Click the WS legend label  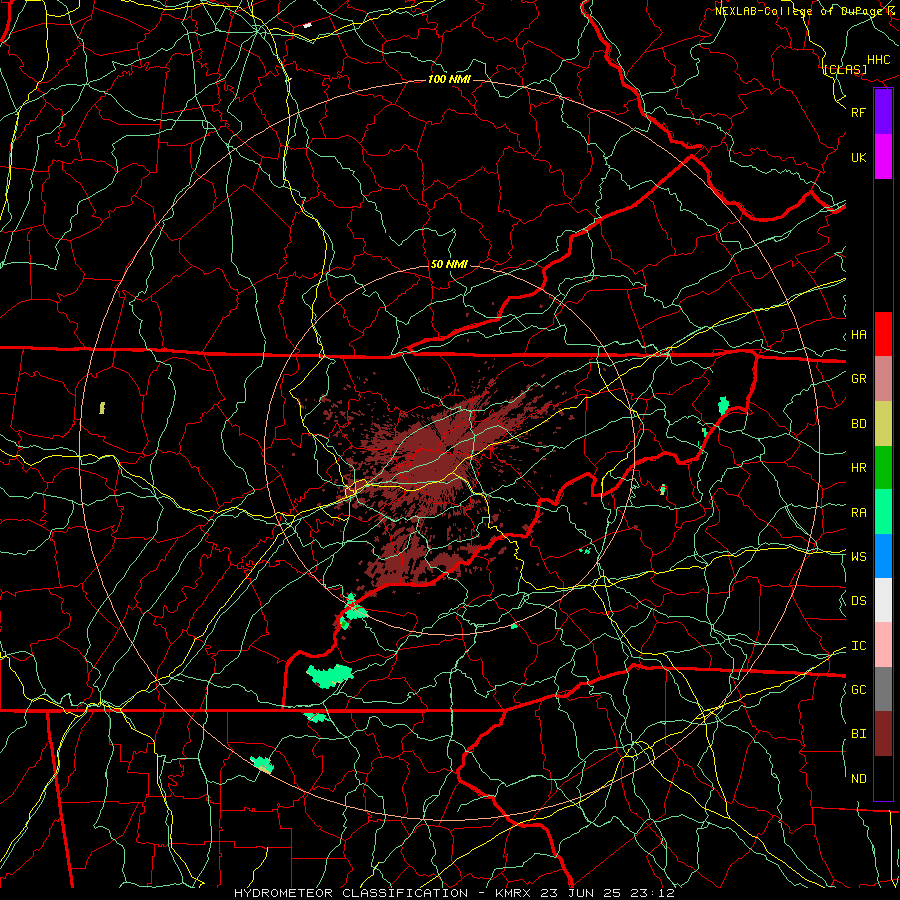tap(859, 557)
